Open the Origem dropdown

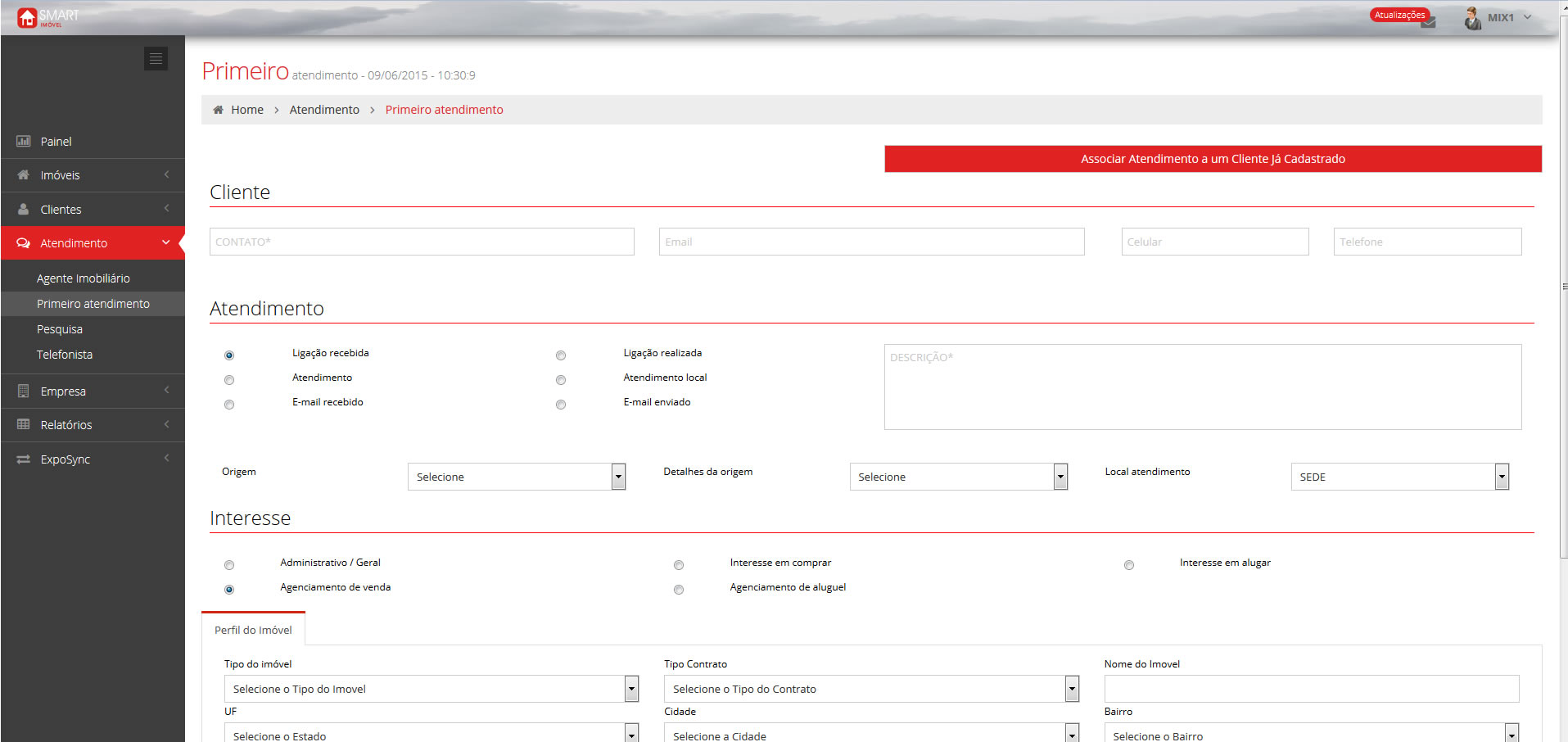tap(517, 477)
